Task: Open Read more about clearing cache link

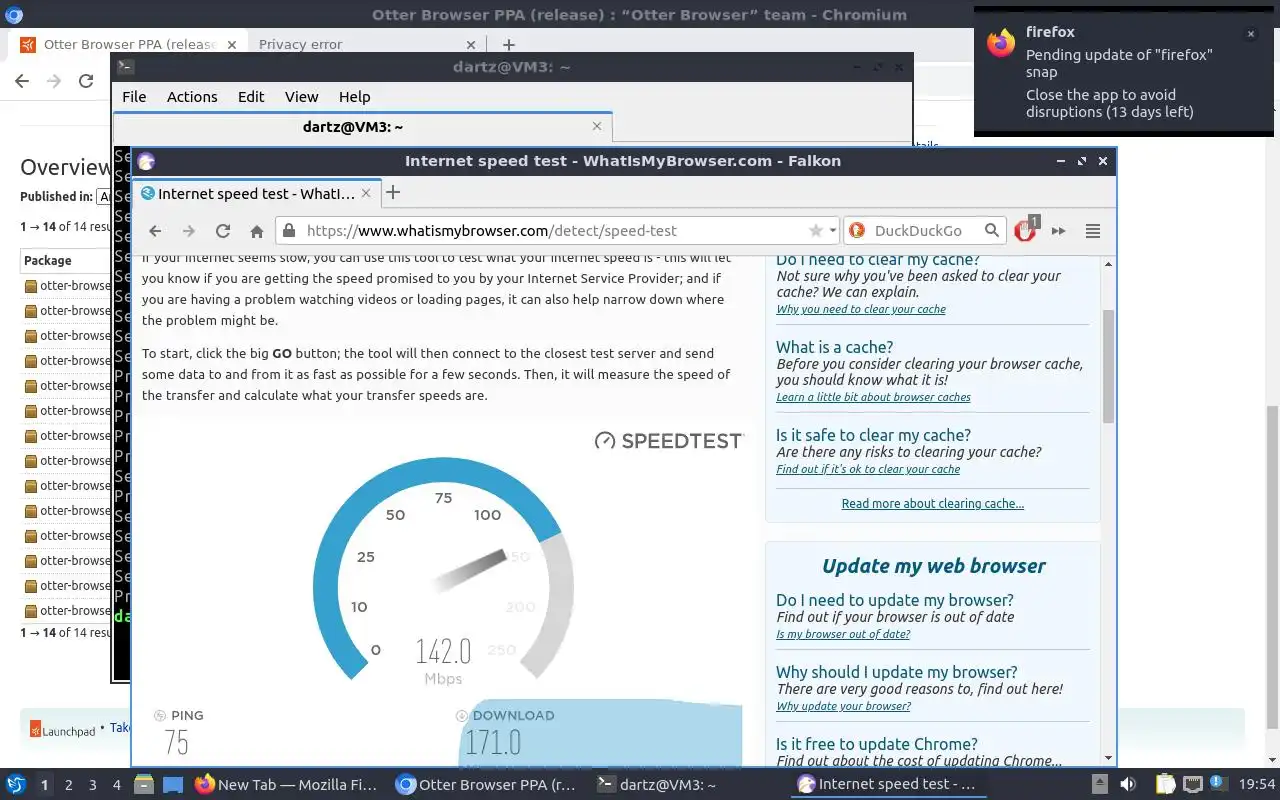Action: pyautogui.click(x=933, y=504)
